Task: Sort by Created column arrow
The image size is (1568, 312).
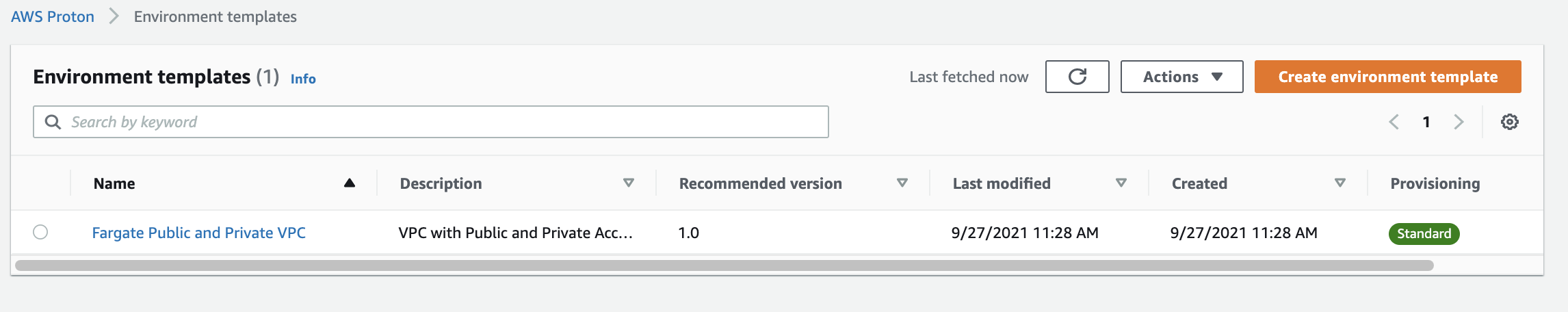Action: [1340, 183]
